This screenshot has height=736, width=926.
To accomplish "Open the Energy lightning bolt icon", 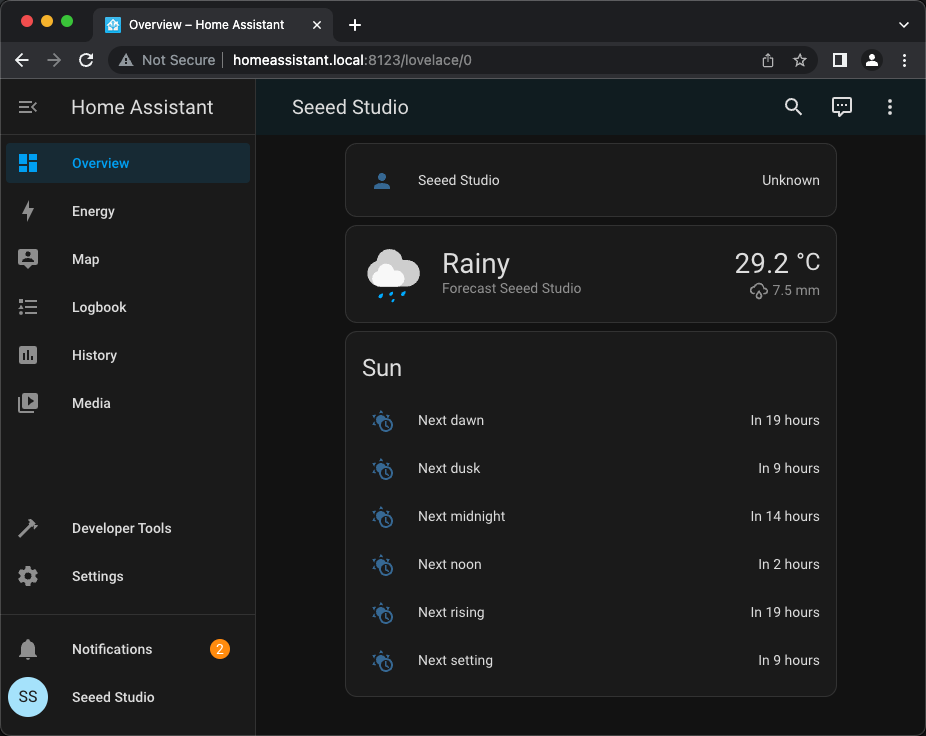I will [x=28, y=211].
